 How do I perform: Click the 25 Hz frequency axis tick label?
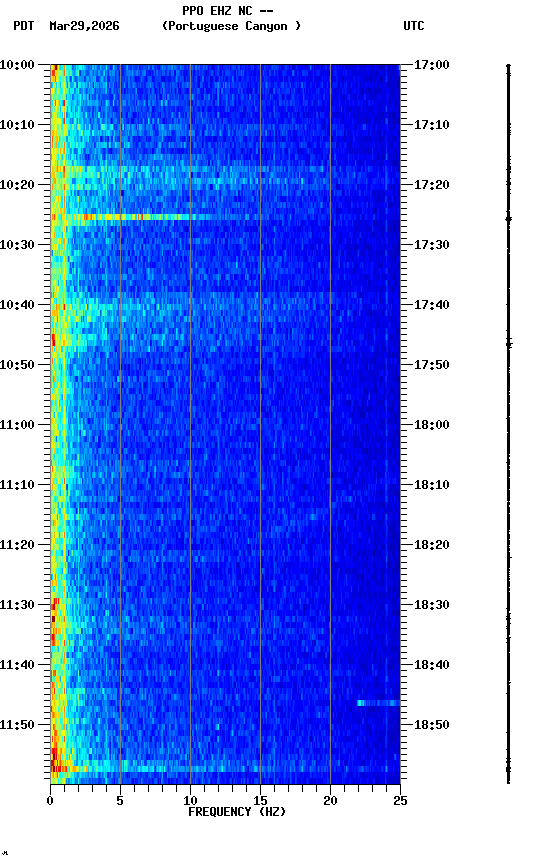click(x=400, y=801)
